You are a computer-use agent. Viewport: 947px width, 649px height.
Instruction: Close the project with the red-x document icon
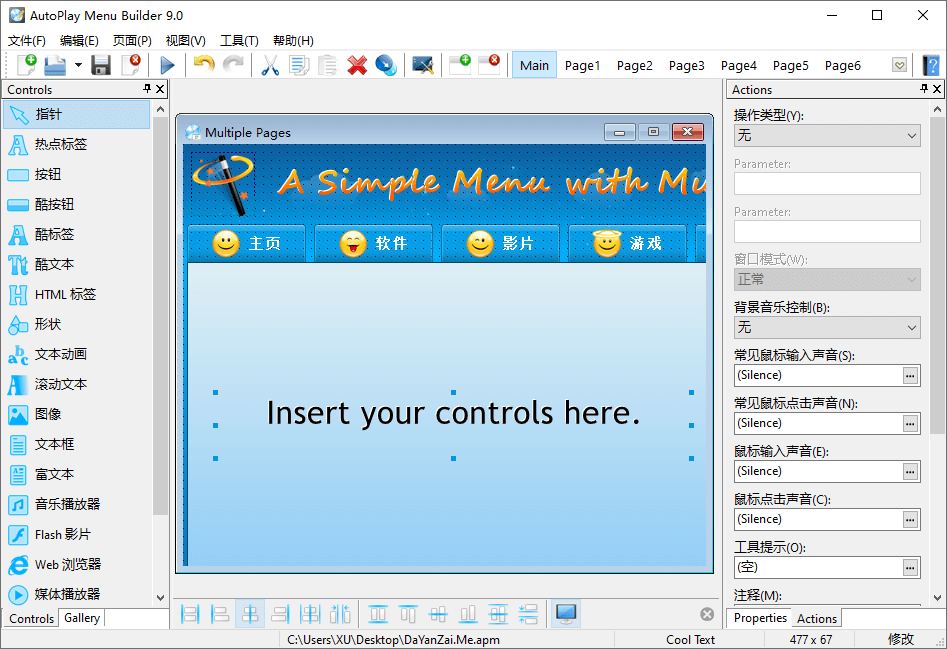pyautogui.click(x=130, y=65)
